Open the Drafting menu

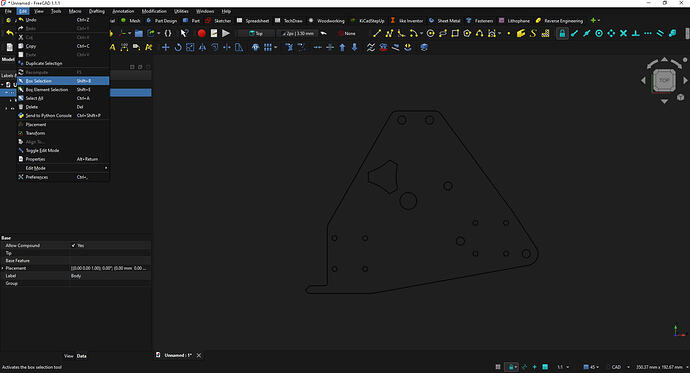[97, 11]
